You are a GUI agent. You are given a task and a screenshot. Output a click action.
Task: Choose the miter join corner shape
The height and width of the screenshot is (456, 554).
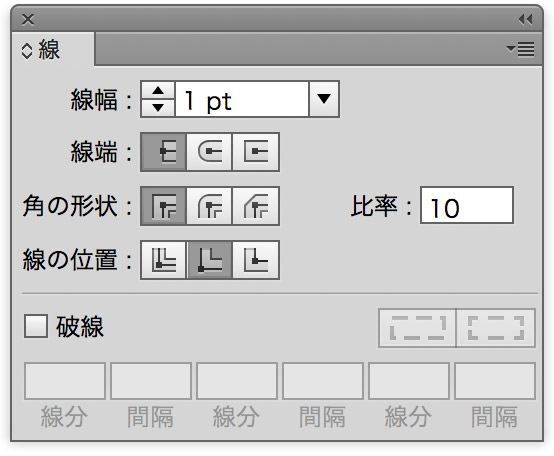pyautogui.click(x=164, y=206)
